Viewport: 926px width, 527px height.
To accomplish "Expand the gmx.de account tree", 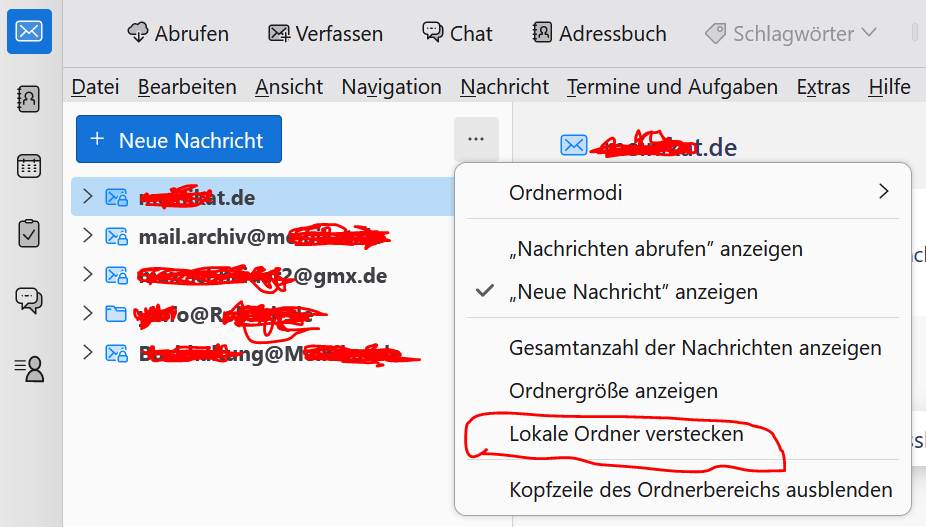I will [x=87, y=274].
